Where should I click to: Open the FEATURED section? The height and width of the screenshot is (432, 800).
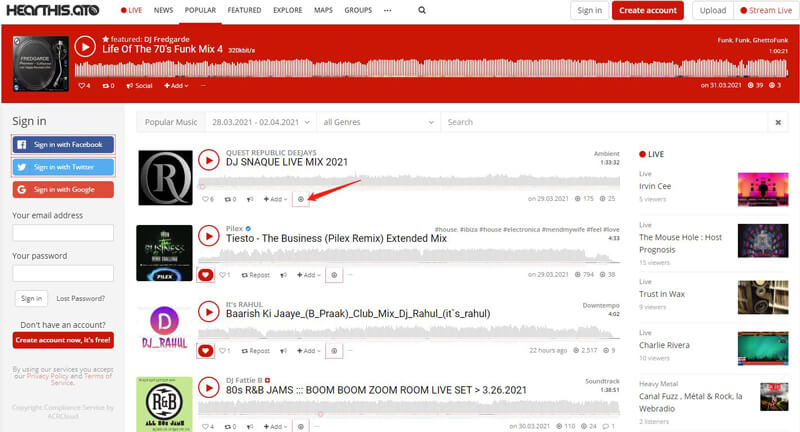244,10
